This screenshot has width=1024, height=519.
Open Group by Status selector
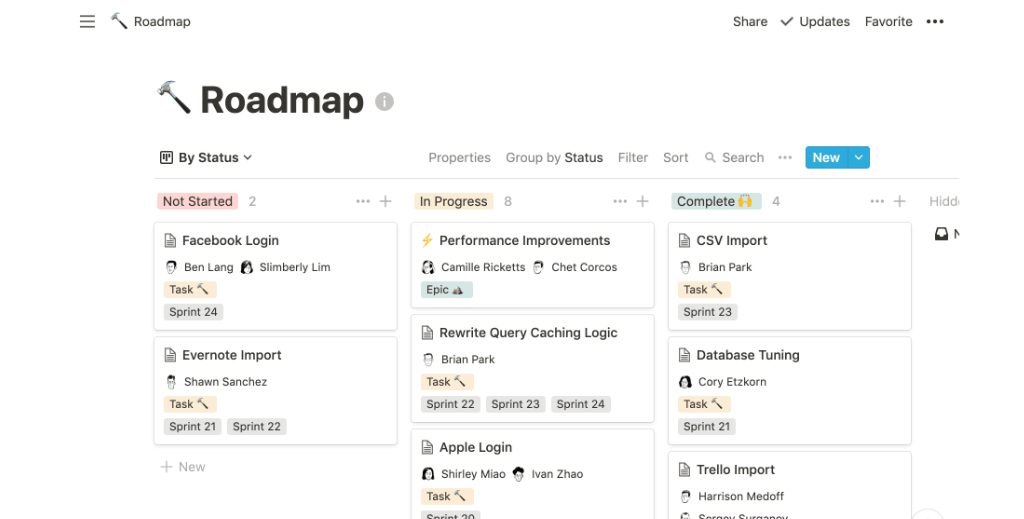554,158
